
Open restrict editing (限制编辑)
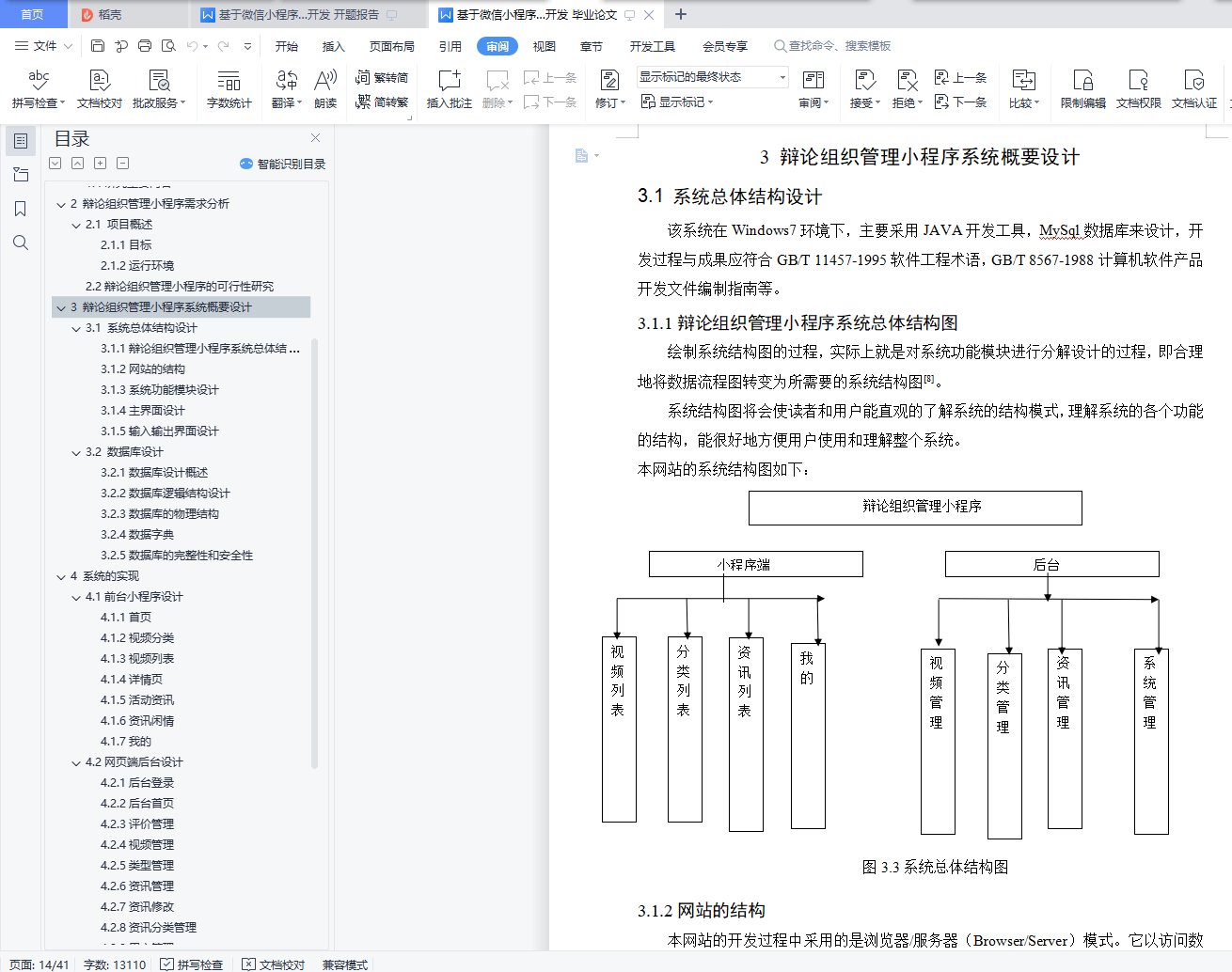[x=1083, y=89]
